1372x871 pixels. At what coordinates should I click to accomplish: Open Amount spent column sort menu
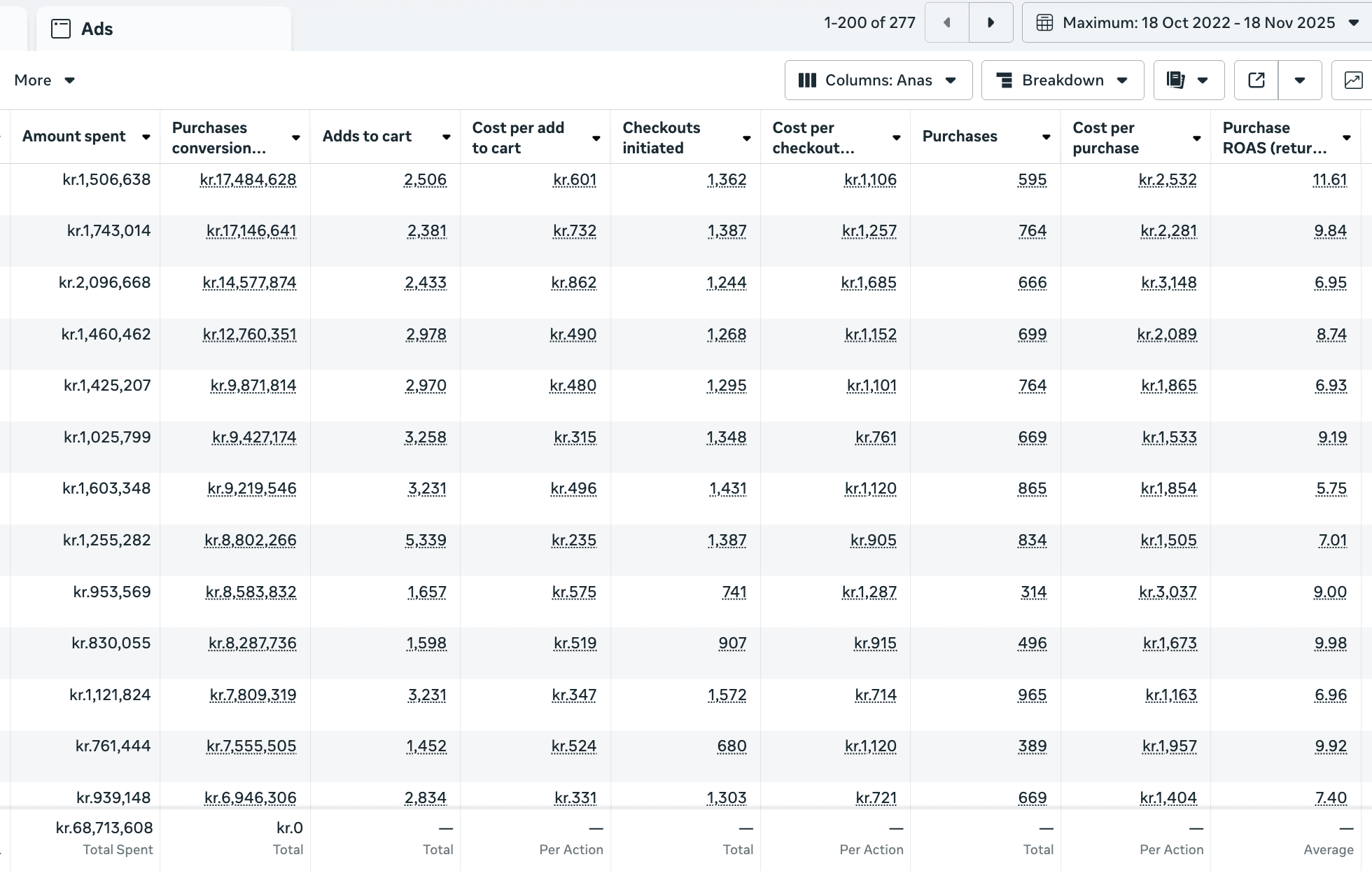tap(146, 137)
